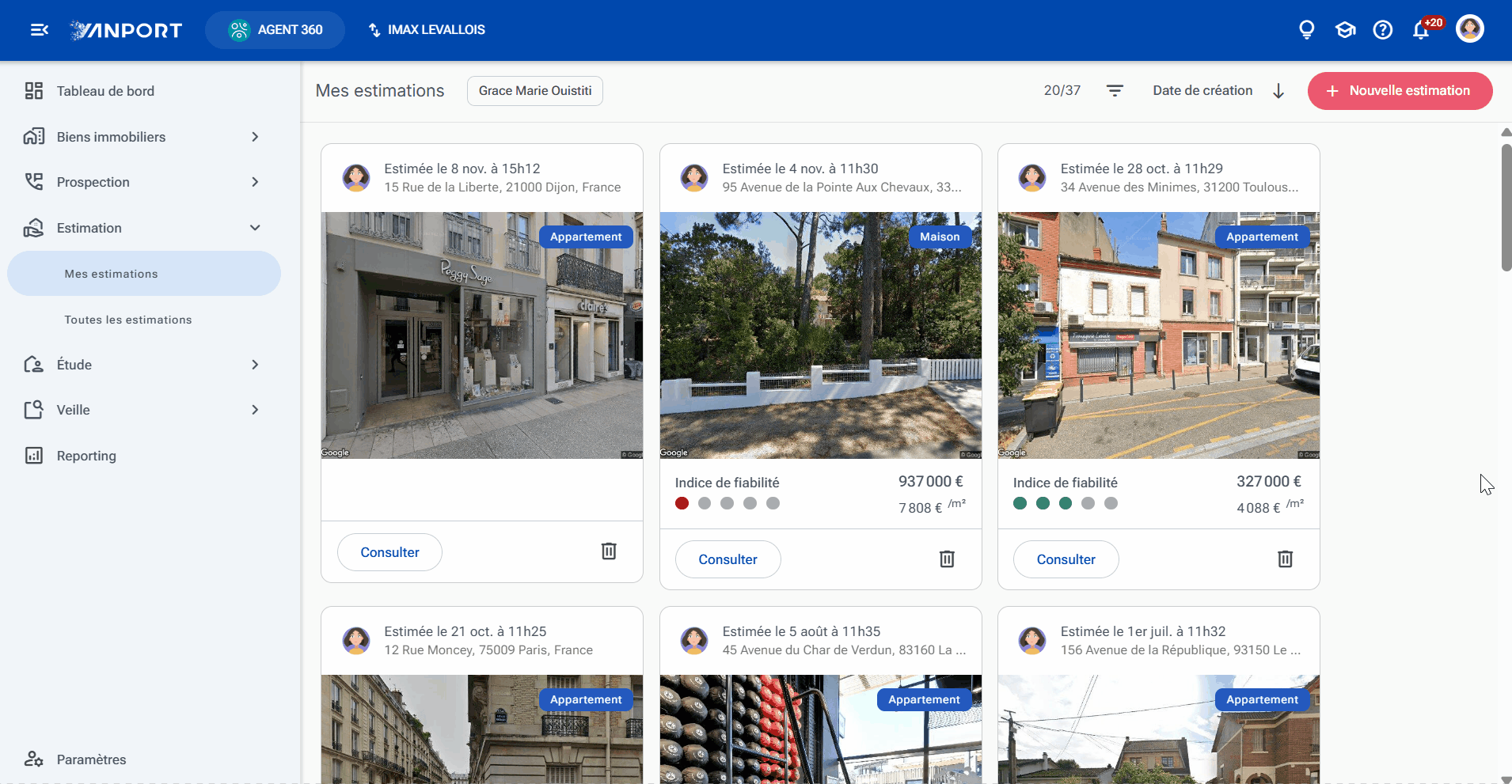Open the user profile avatar menu
This screenshot has height=784, width=1512.
(x=1470, y=29)
